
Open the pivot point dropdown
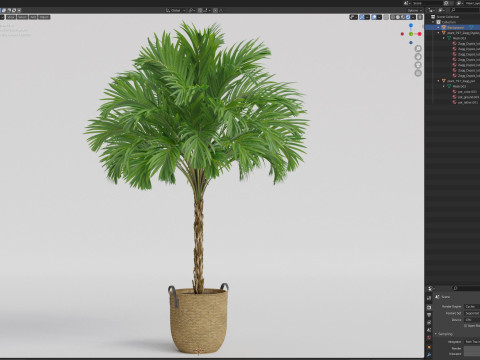click(x=192, y=10)
